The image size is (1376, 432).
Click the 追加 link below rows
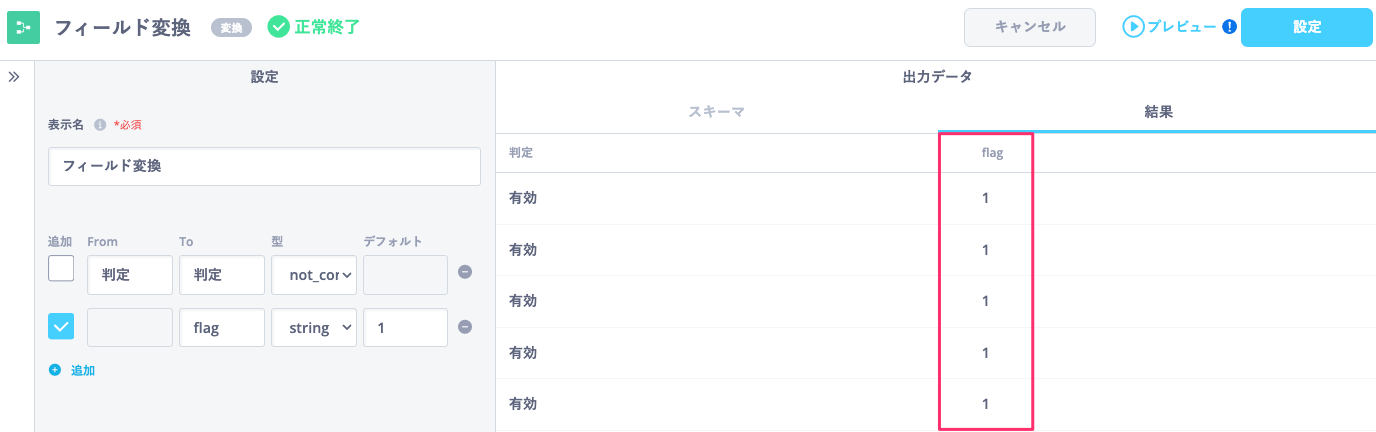click(x=83, y=370)
